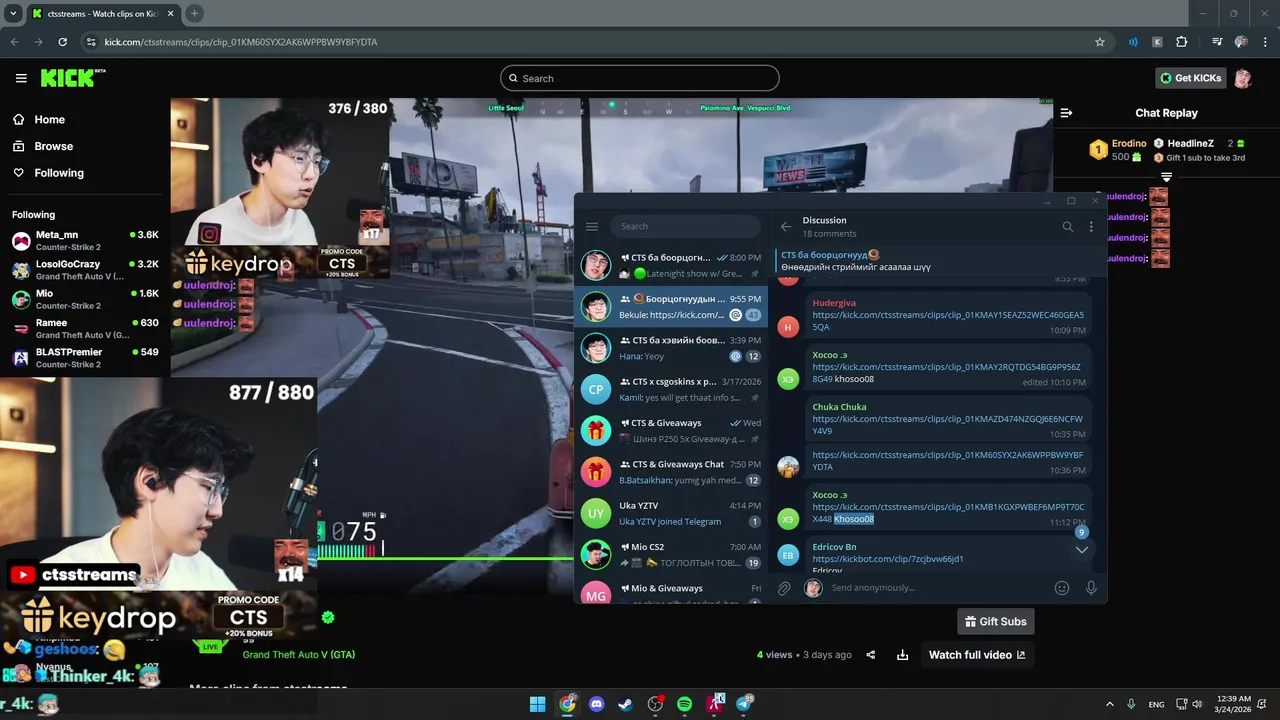This screenshot has height=720, width=1280.
Task: Open Windows Start menu
Action: (538, 704)
